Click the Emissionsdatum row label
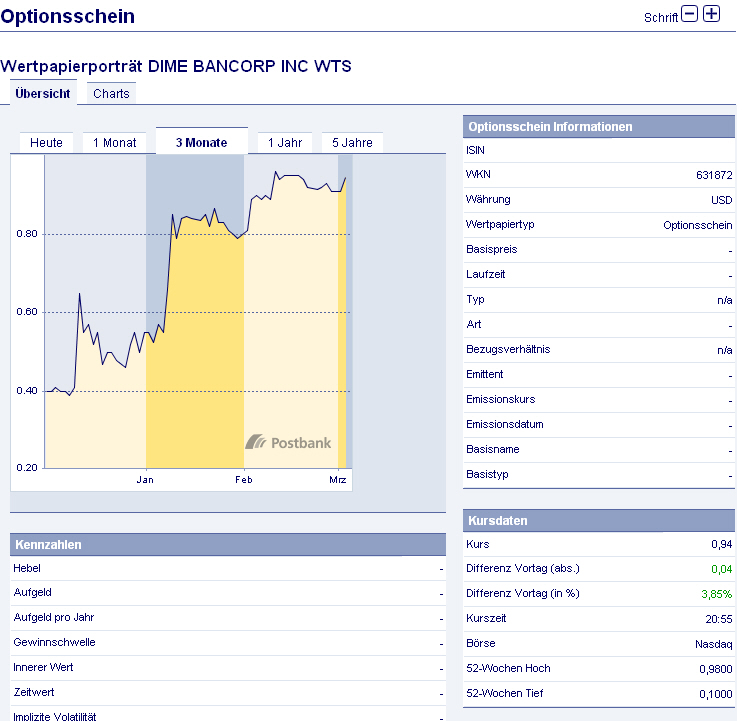 [504, 424]
